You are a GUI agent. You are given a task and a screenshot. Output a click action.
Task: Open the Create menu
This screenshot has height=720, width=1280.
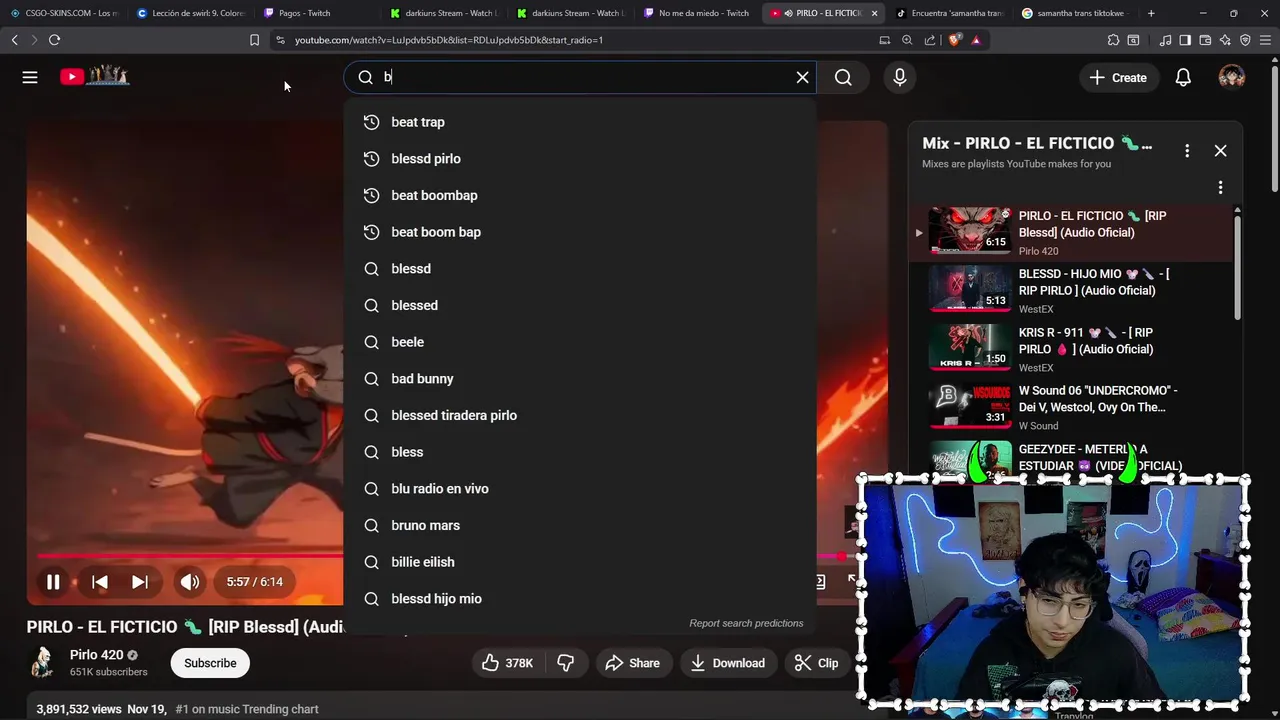(1118, 77)
